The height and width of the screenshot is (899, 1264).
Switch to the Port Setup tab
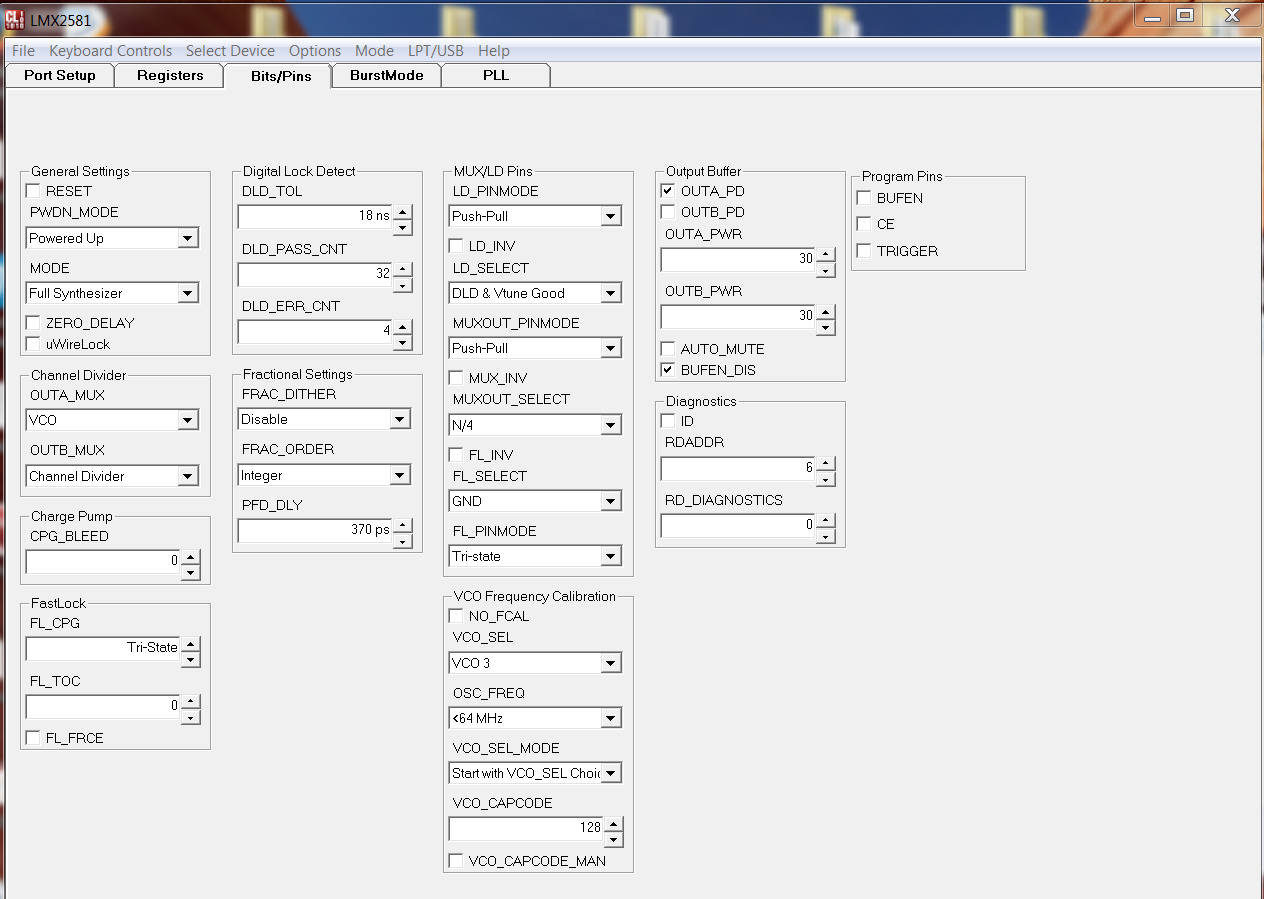click(60, 76)
